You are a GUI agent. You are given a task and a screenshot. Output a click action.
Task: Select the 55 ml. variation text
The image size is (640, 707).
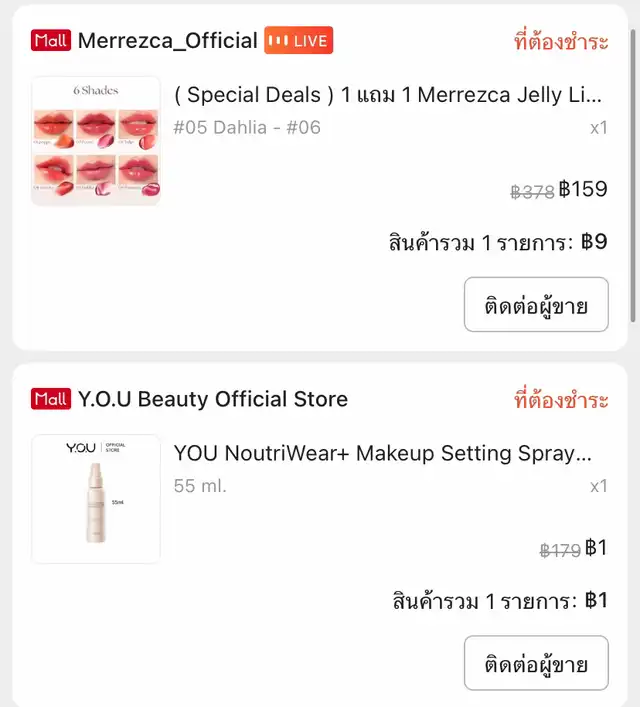coord(200,486)
